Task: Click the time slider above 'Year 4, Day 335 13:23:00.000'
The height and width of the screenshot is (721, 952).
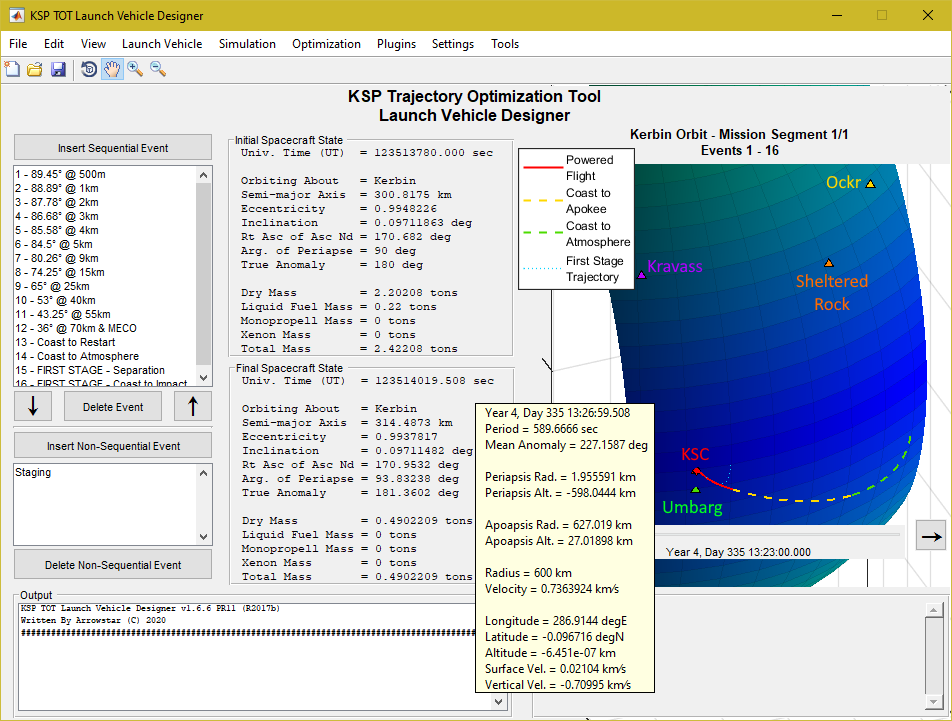Action: [778, 535]
